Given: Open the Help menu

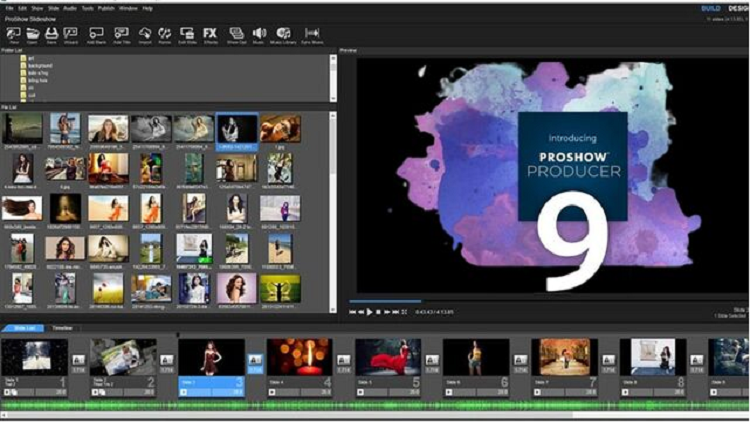Looking at the screenshot, I should [x=147, y=9].
